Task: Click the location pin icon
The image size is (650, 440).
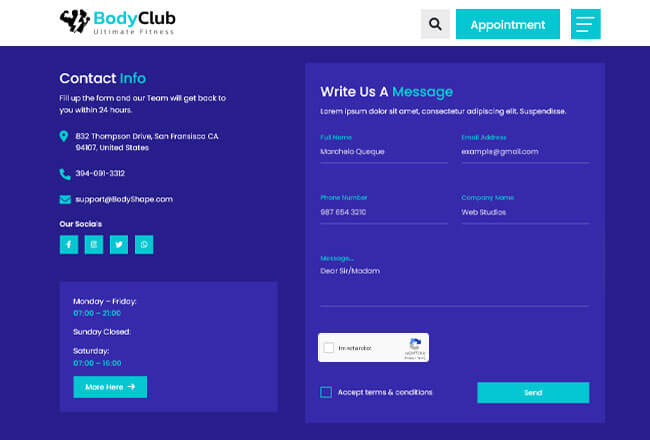Action: click(x=64, y=136)
